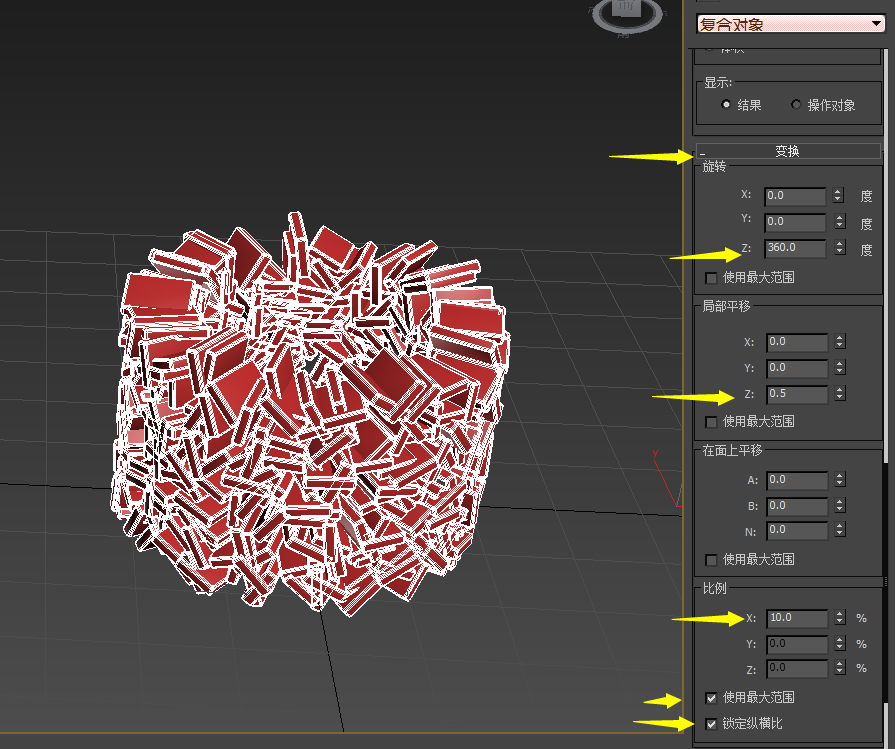Click the rotation Z field showing 360.0
The image size is (895, 749).
pyautogui.click(x=795, y=248)
